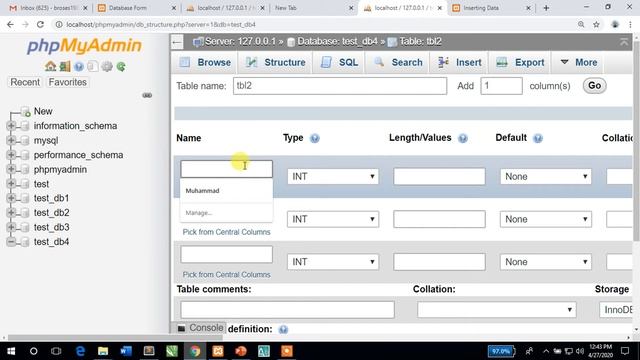Open a new browser tab
Image resolution: width=640 pixels, height=360 pixels.
click(x=546, y=8)
